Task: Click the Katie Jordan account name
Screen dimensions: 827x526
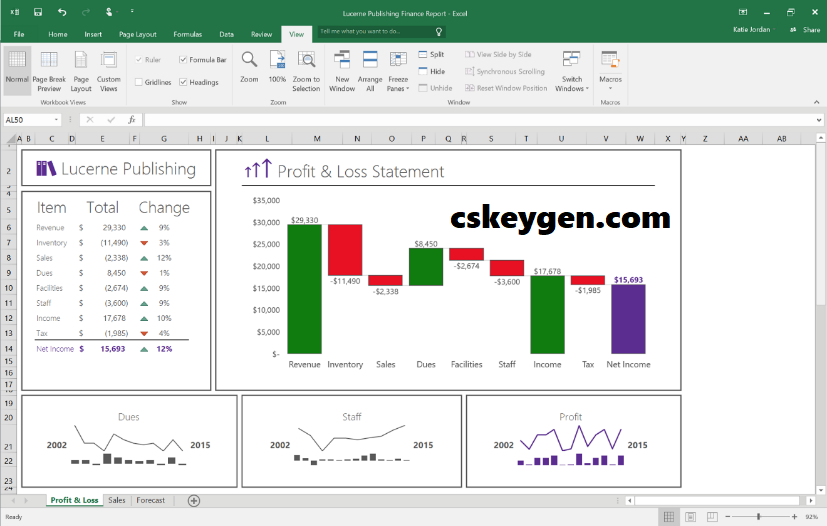Action: (751, 30)
